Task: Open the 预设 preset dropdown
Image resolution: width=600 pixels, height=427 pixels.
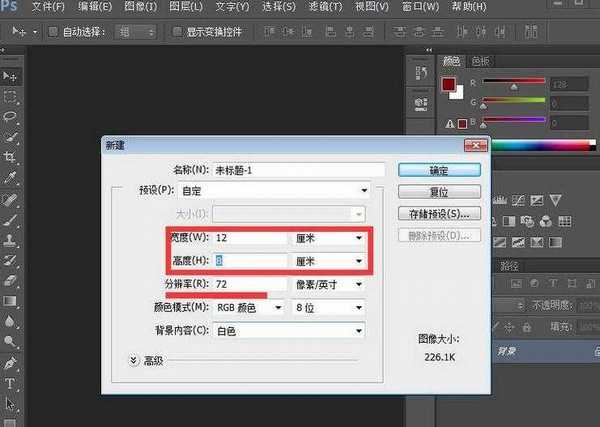Action: tap(274, 190)
